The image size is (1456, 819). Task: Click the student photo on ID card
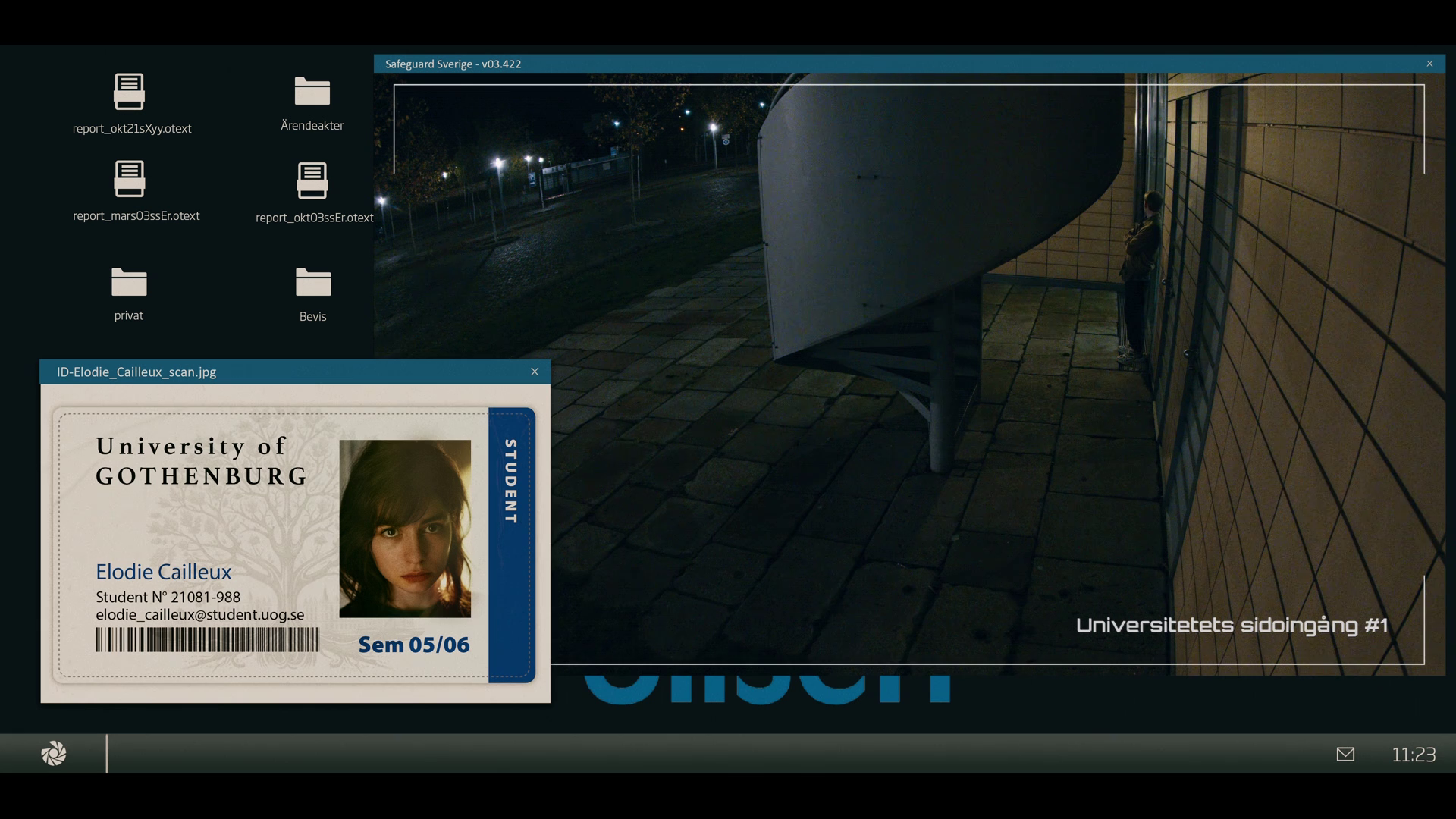tap(405, 529)
